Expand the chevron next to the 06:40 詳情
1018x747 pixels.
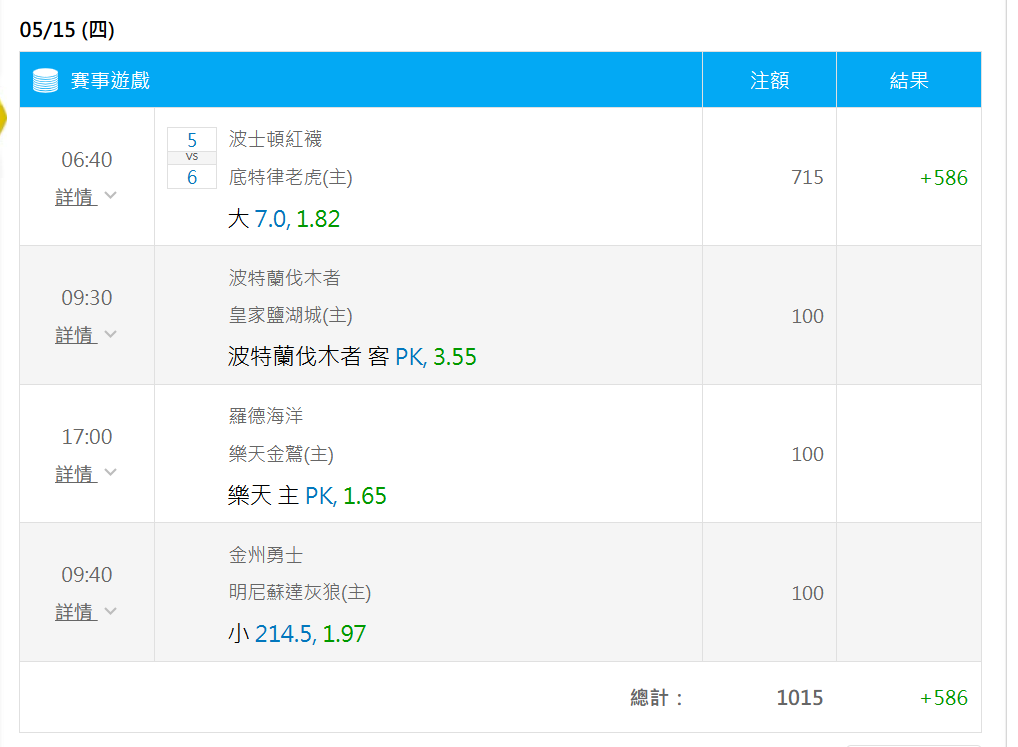pyautogui.click(x=110, y=195)
